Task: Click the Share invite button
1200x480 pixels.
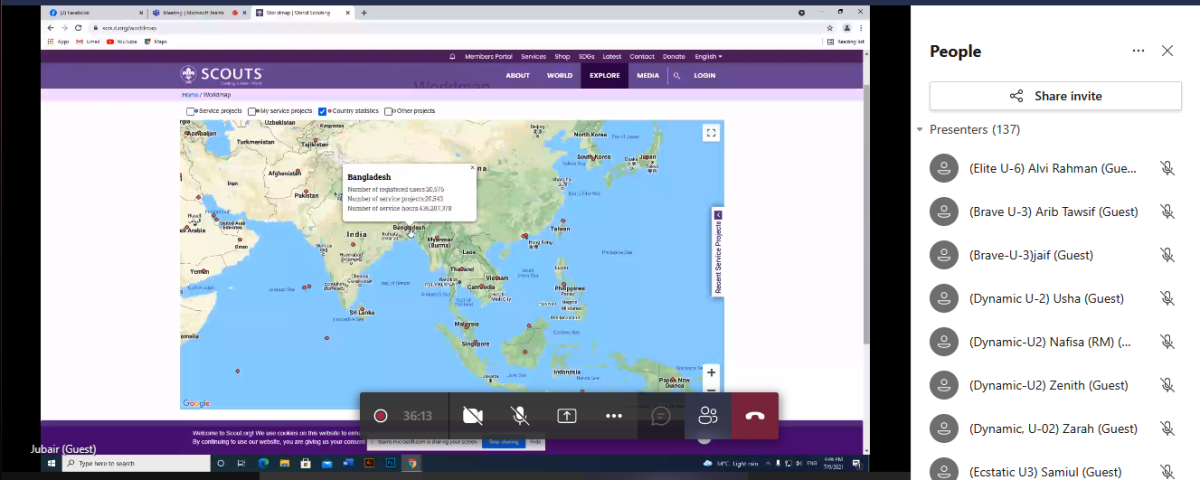Action: coord(1055,96)
